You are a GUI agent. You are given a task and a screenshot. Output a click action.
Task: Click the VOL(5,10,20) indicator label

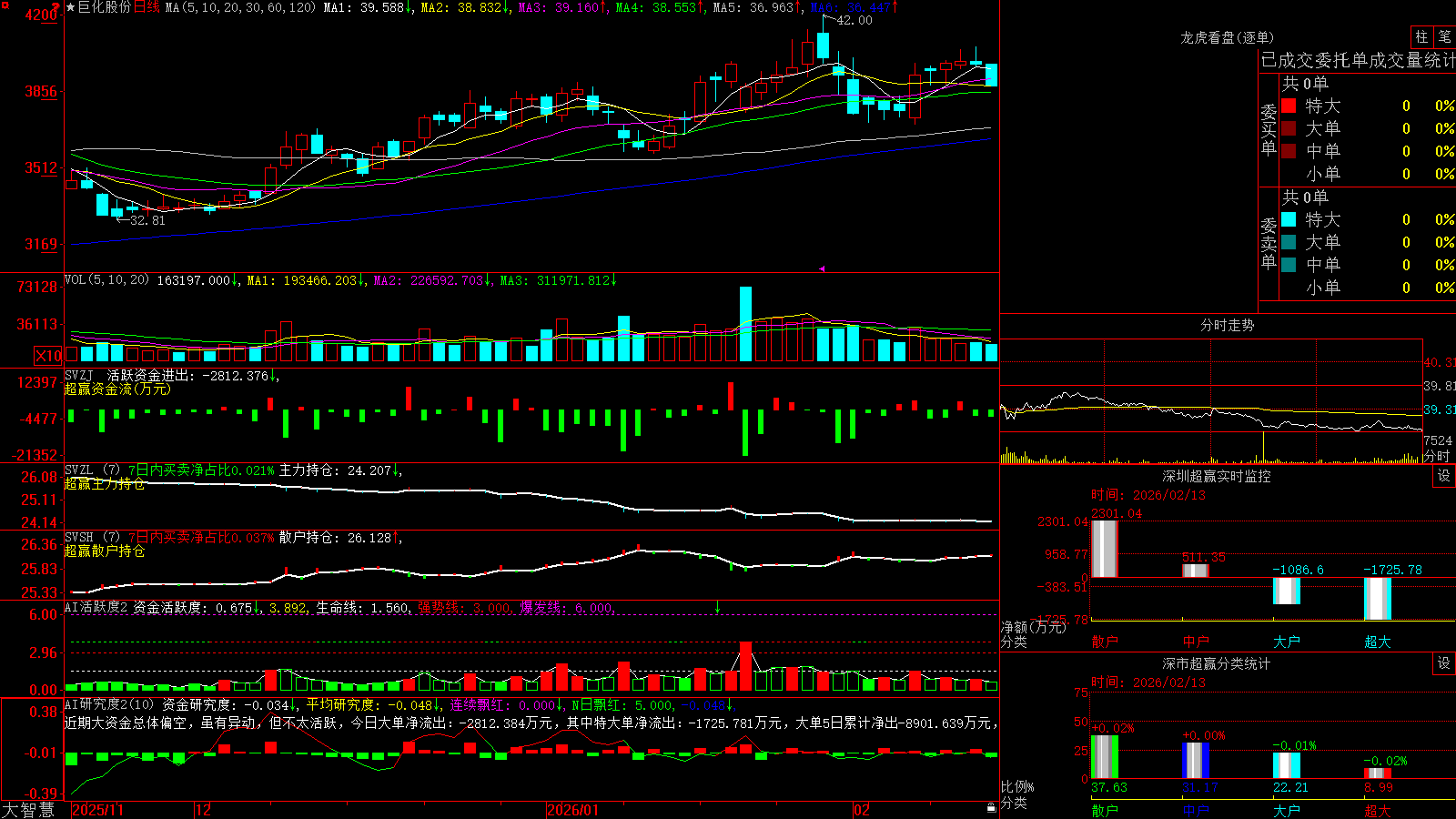tap(107, 280)
